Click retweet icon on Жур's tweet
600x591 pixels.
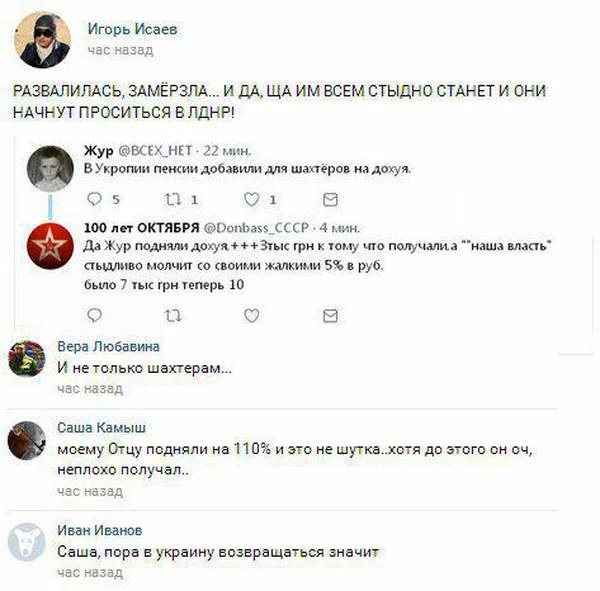click(x=173, y=199)
